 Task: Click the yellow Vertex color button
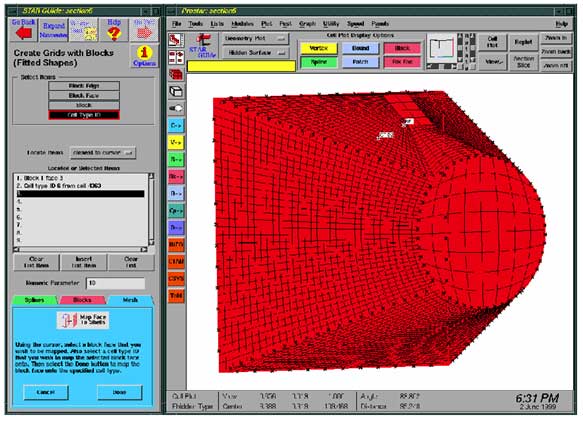319,48
